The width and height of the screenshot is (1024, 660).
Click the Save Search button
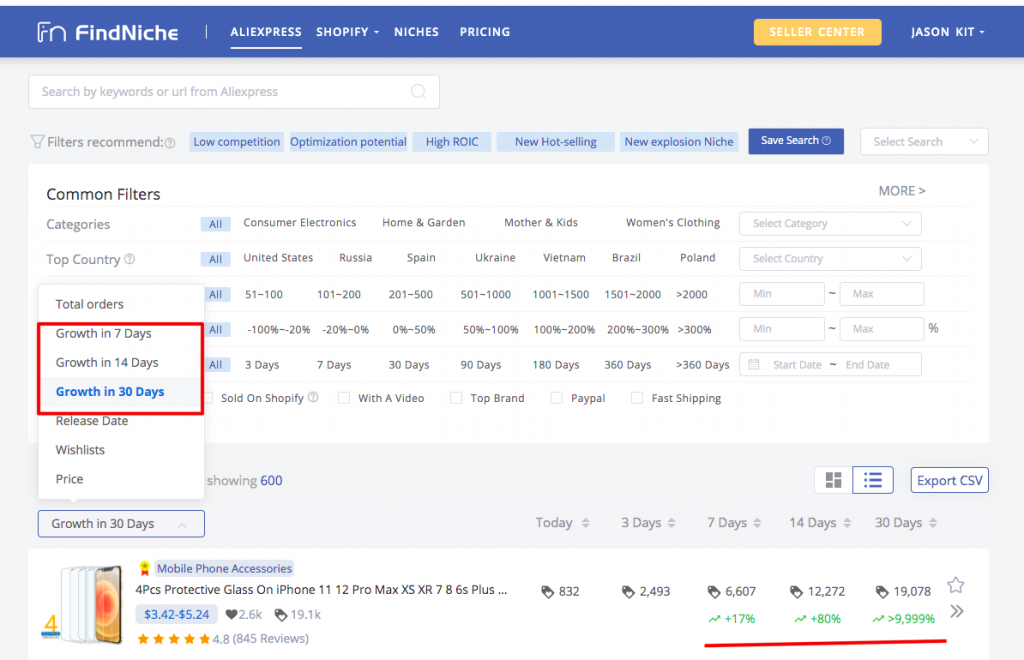point(795,141)
